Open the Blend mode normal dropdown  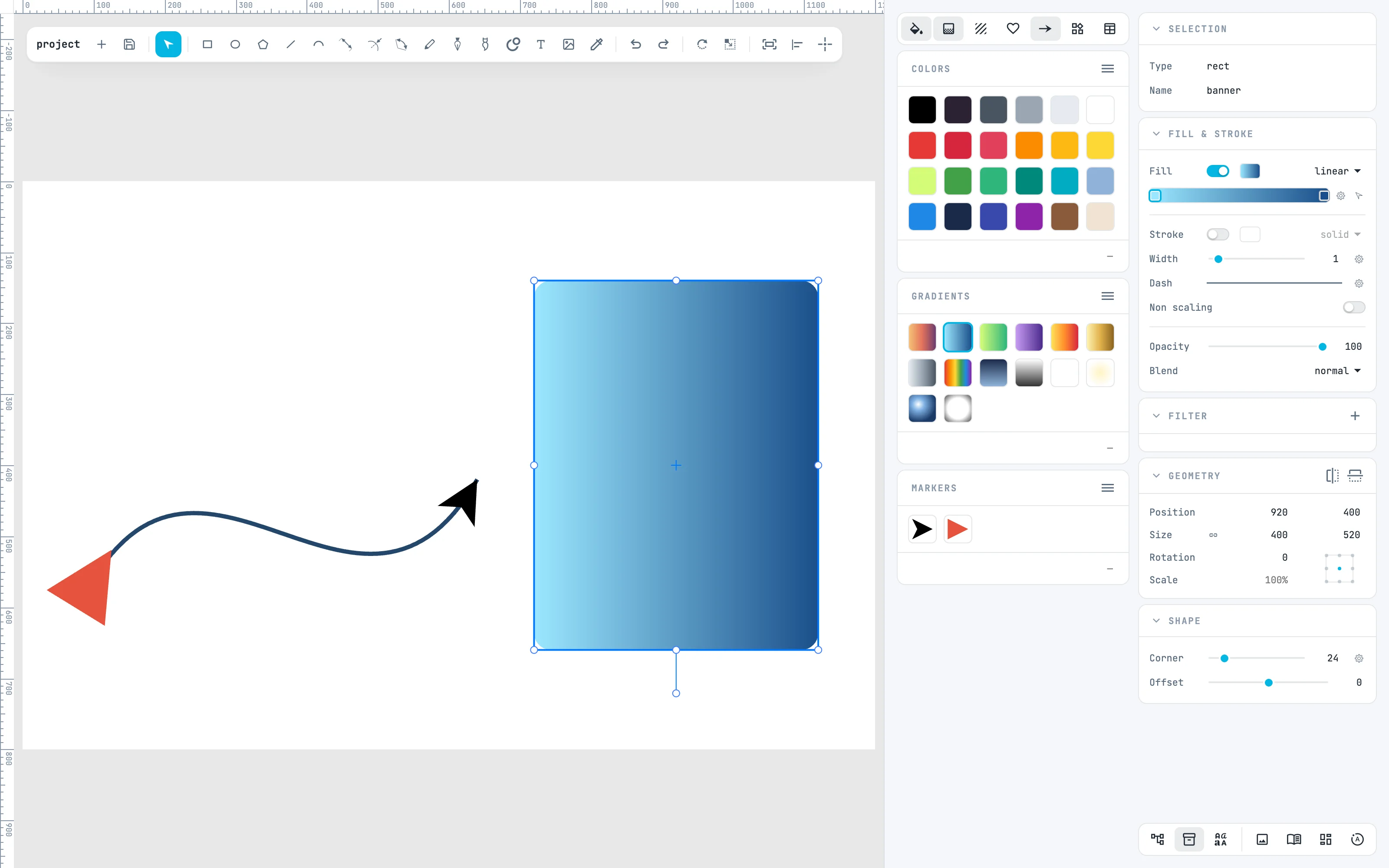click(x=1337, y=371)
